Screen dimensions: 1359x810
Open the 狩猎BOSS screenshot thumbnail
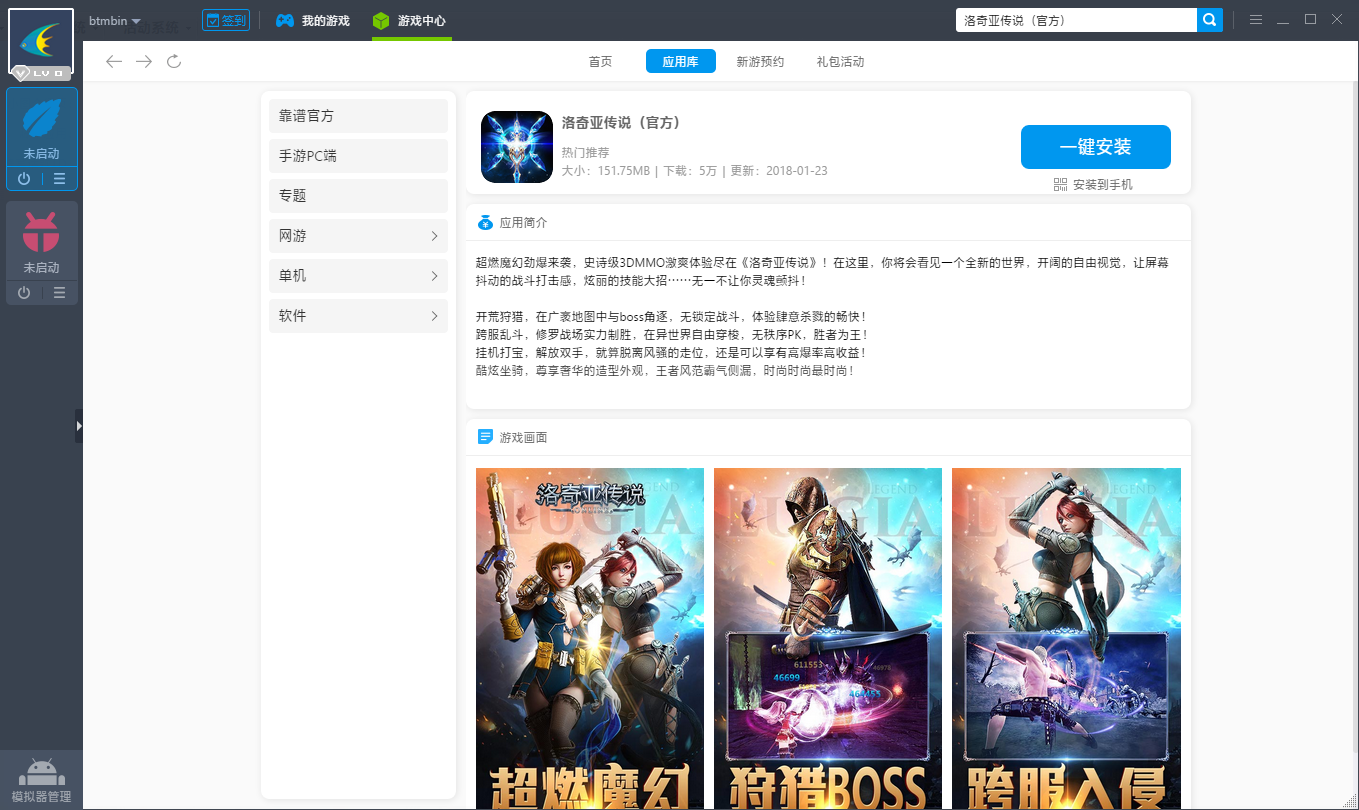point(828,638)
